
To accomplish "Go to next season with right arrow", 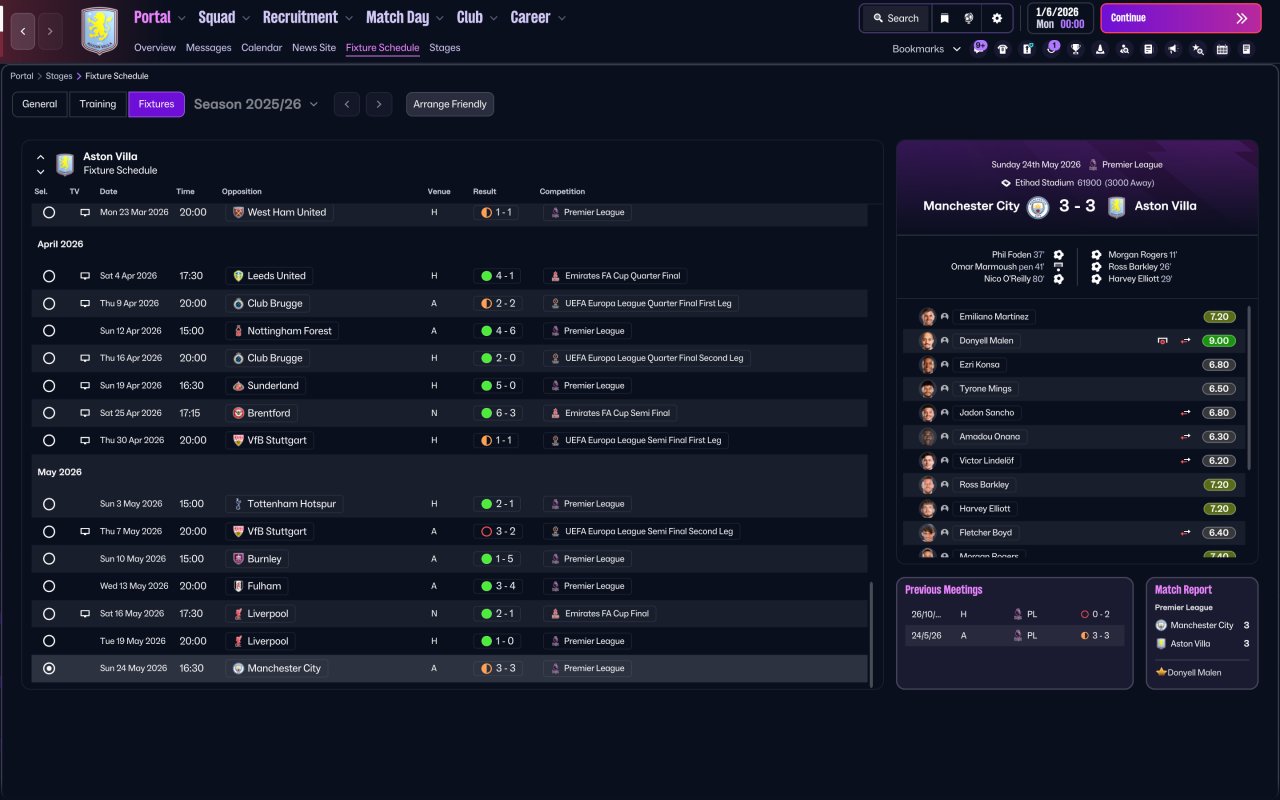I will [x=378, y=104].
